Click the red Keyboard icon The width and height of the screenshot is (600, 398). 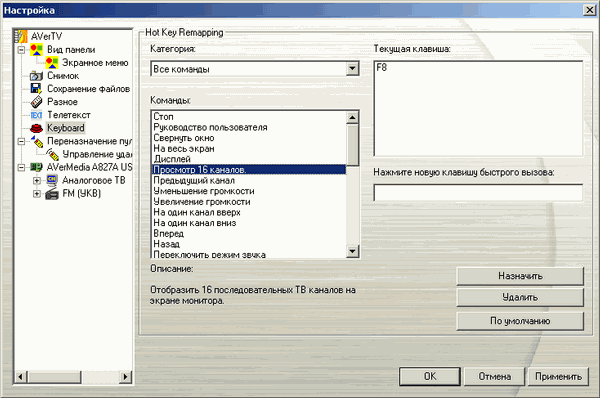click(x=36, y=128)
